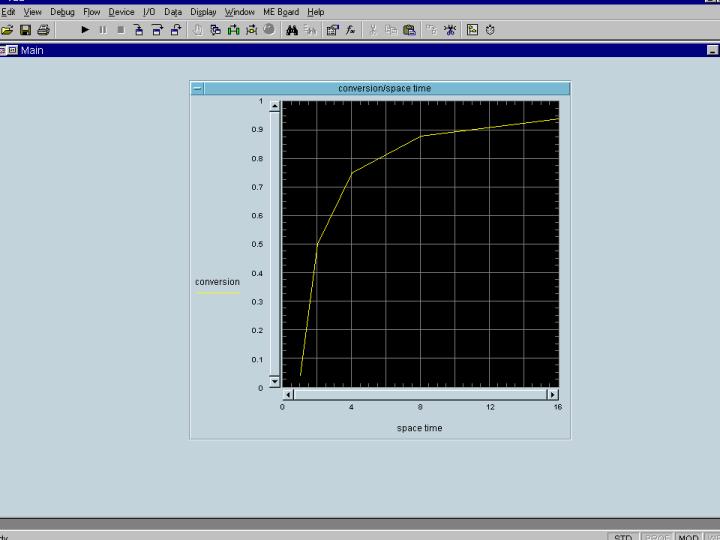Click the Find binoculars icon
Viewport: 720px width, 540px height.
click(x=292, y=30)
